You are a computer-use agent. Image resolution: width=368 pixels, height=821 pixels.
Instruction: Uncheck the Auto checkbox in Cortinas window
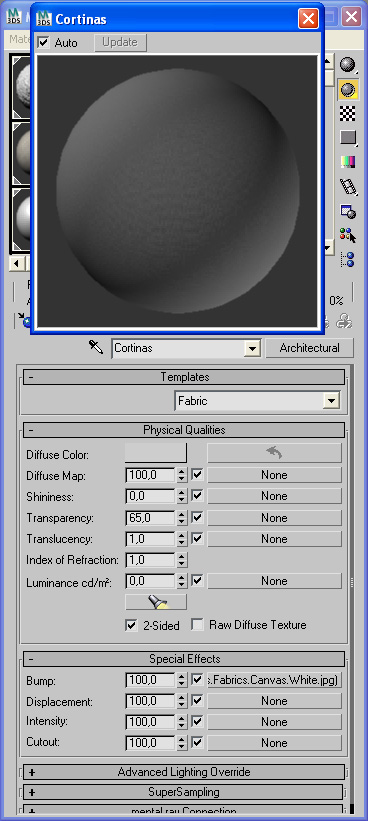tap(44, 42)
